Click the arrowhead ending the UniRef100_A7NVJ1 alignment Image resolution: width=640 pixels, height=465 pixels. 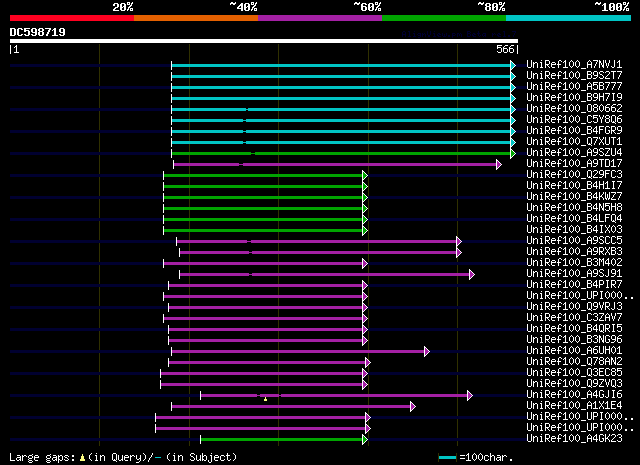(513, 65)
